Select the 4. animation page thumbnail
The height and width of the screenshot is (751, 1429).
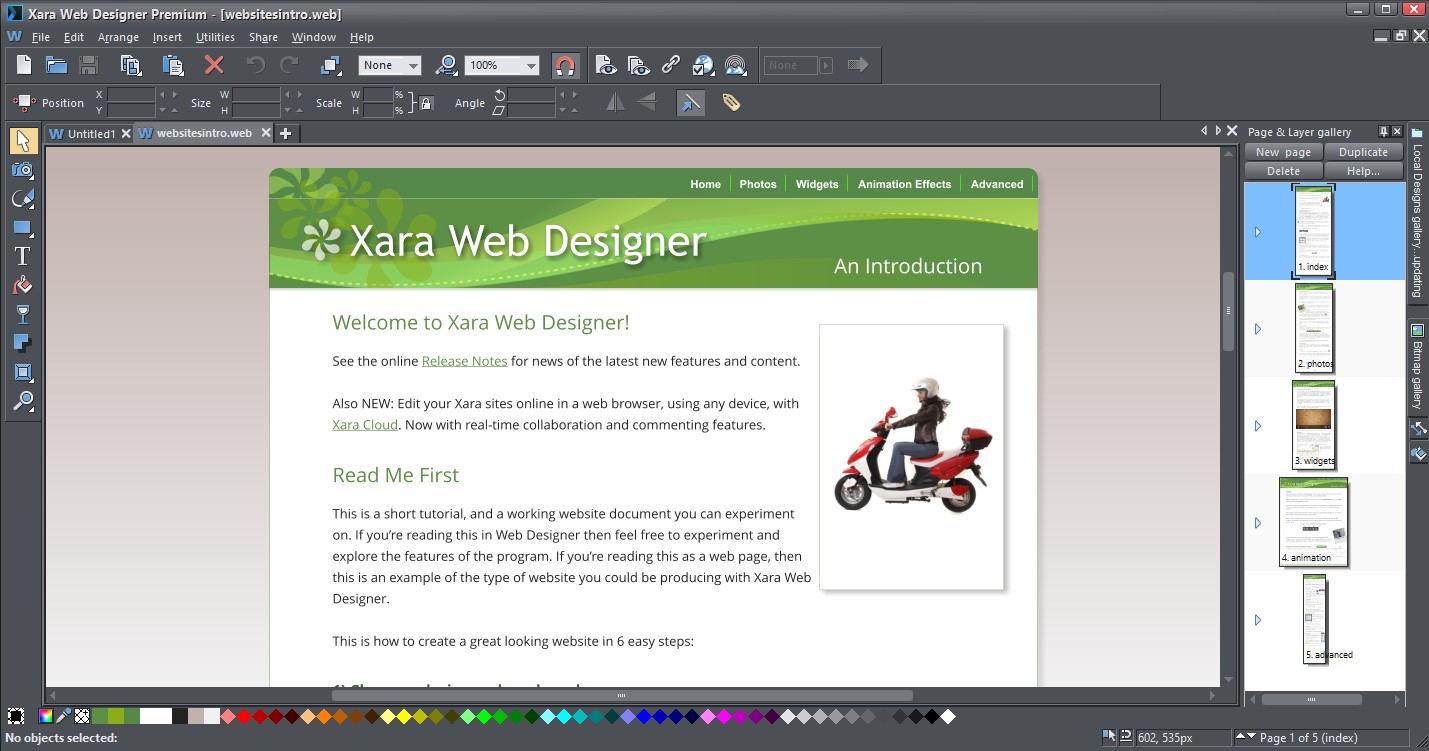tap(1314, 522)
